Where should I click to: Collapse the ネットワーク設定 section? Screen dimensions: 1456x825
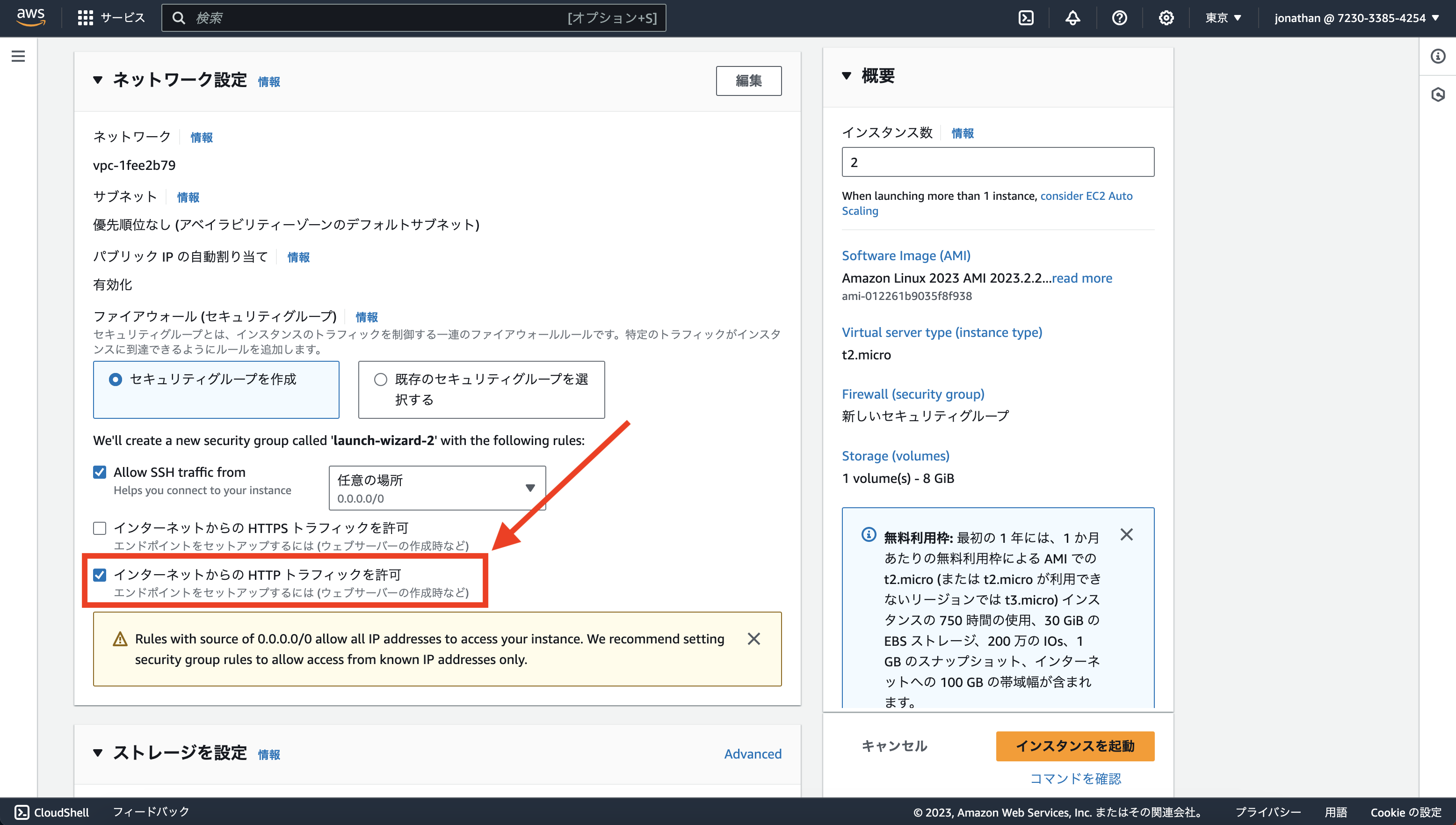(x=98, y=80)
